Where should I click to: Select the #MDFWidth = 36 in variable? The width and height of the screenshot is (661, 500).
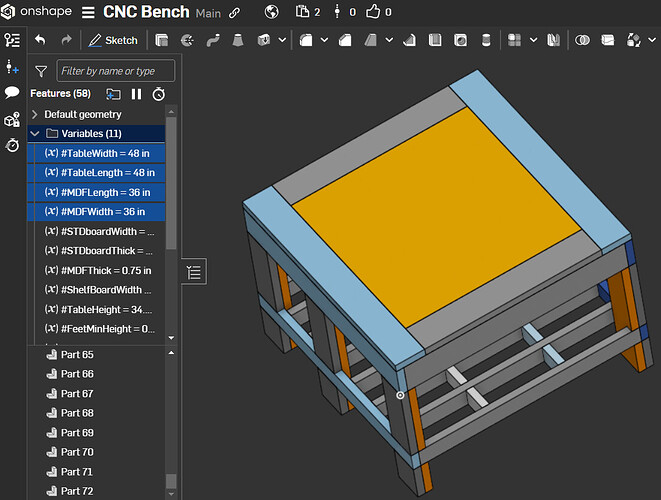point(97,212)
